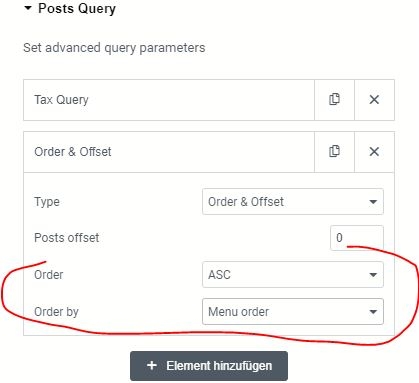Duplicate the Tax Query item

tap(334, 100)
